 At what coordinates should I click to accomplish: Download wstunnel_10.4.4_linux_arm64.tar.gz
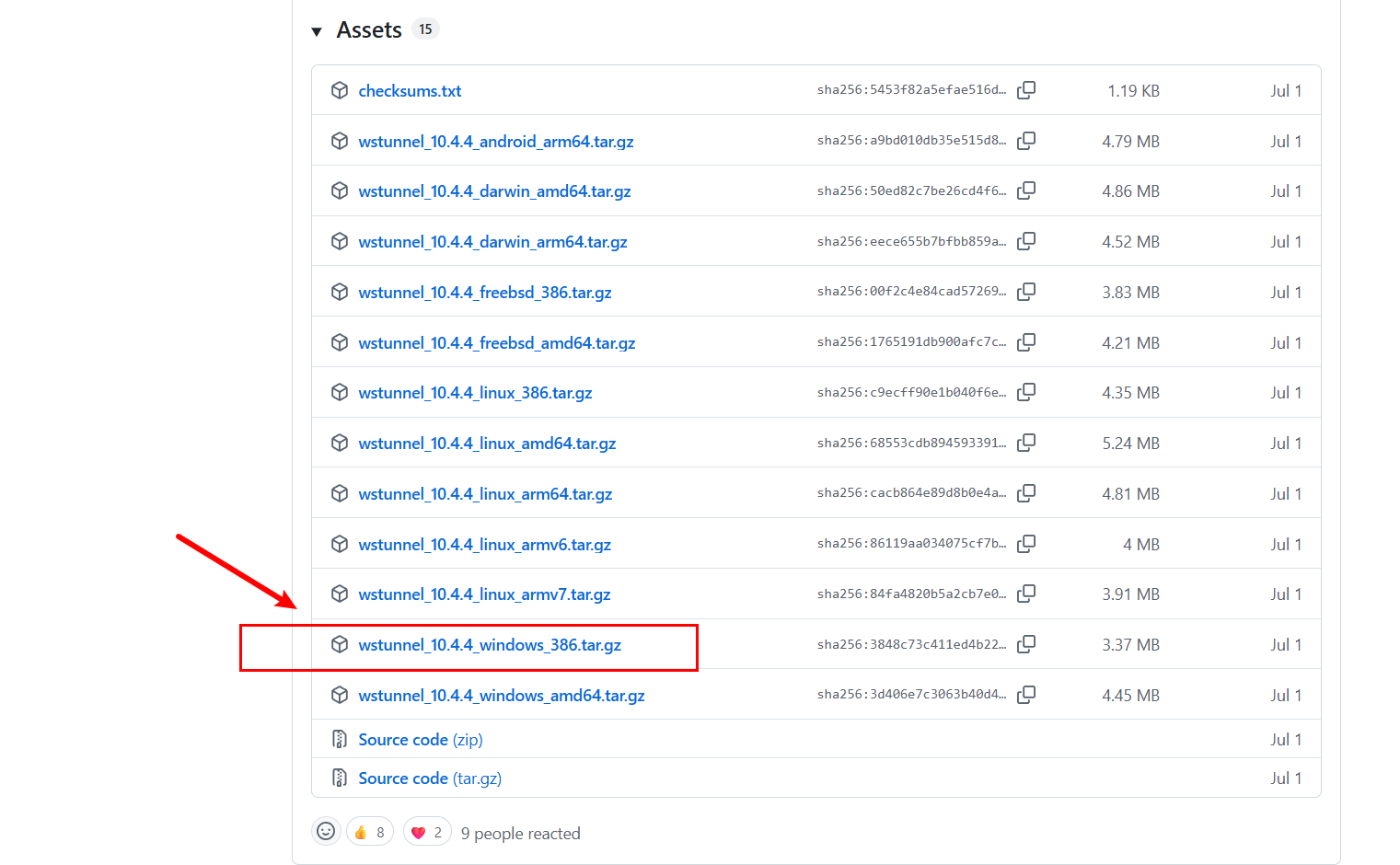pos(485,494)
